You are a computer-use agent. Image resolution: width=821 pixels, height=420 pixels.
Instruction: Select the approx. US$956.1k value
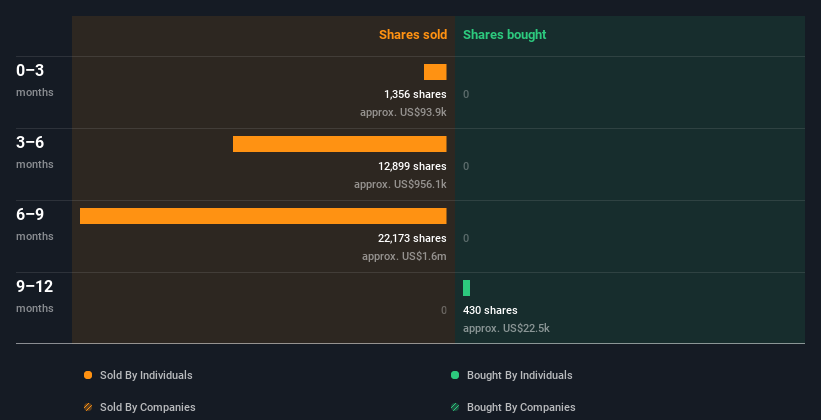400,184
